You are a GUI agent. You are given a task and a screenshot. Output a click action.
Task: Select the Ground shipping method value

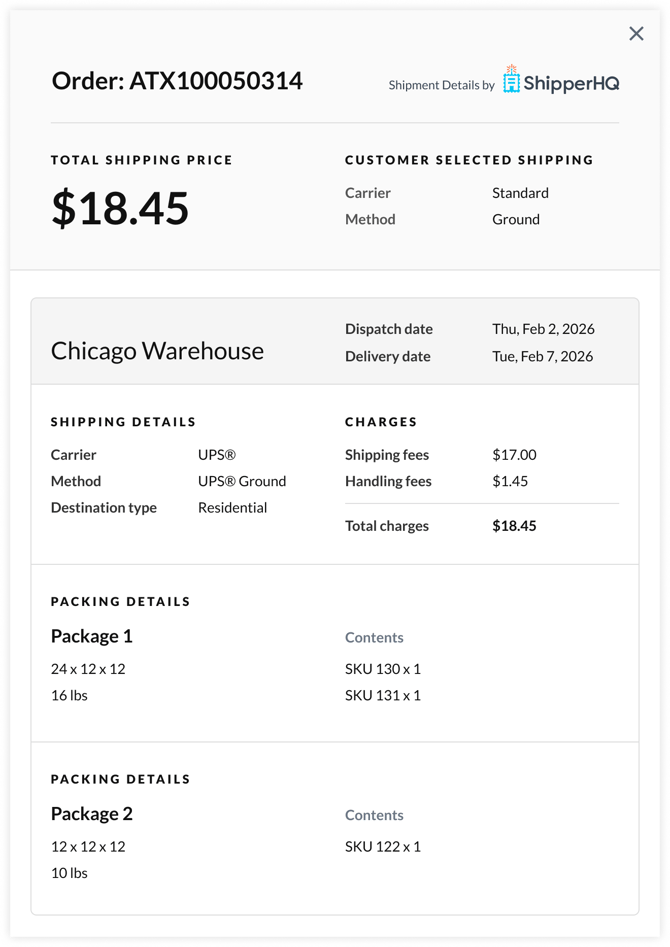pos(516,219)
